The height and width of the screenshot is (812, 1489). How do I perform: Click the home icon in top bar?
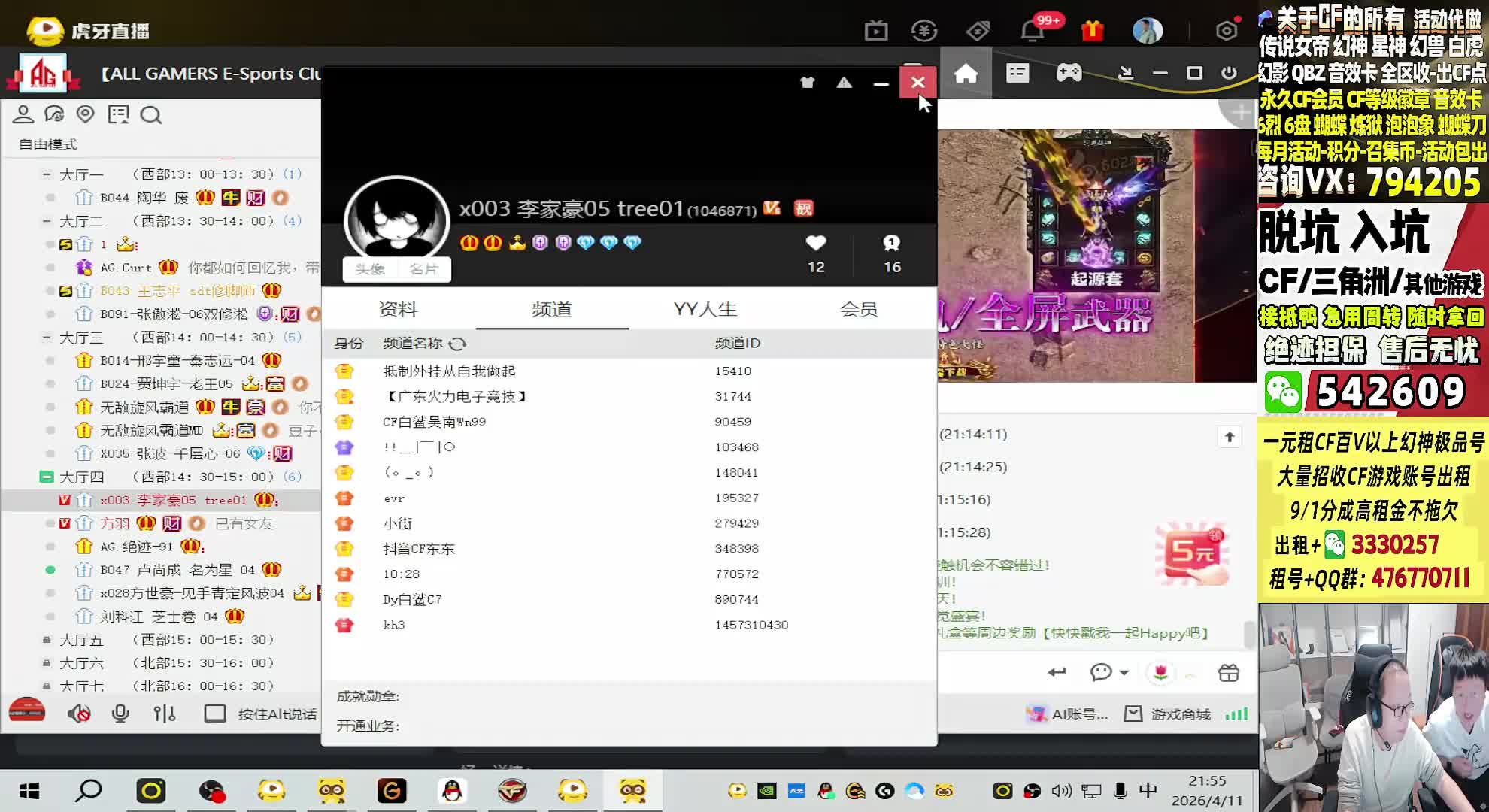tap(966, 74)
